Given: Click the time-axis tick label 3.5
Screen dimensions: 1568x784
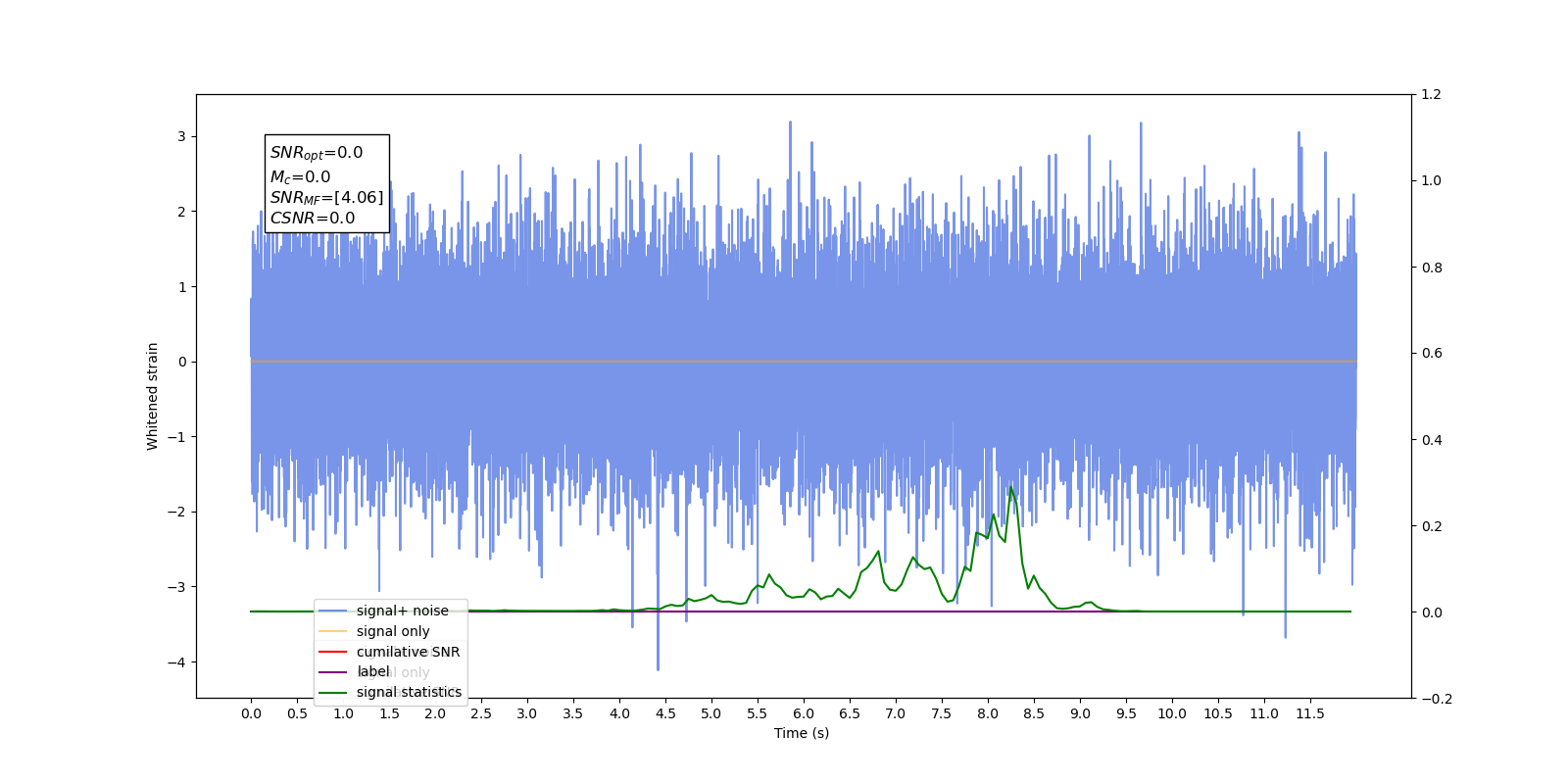Looking at the screenshot, I should [x=573, y=713].
